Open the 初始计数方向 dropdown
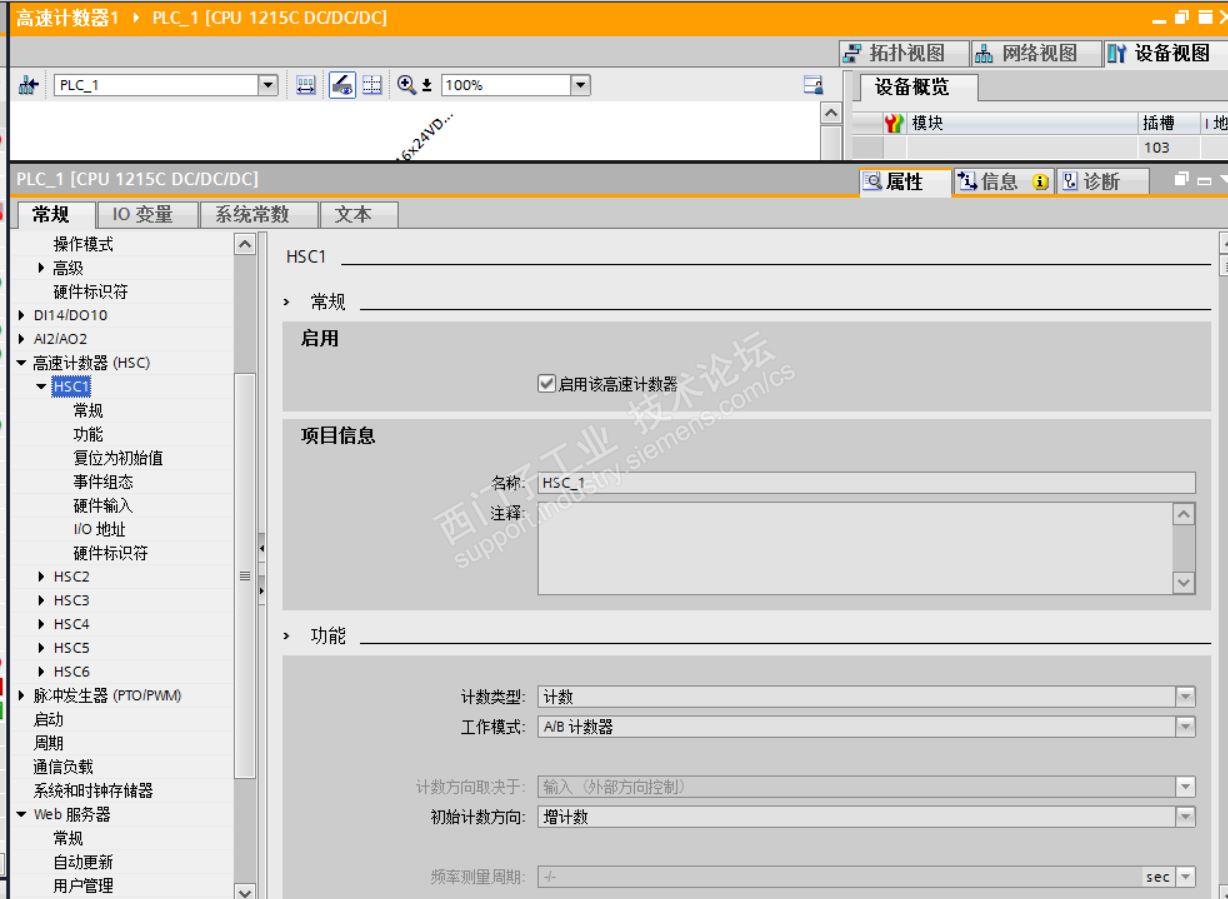Screen dimensions: 1228x899 coord(1186,817)
